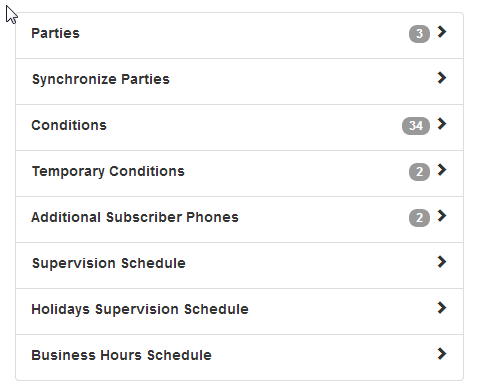Click the Additional Subscriber Phones count badge
This screenshot has height=389, width=484.
[419, 218]
